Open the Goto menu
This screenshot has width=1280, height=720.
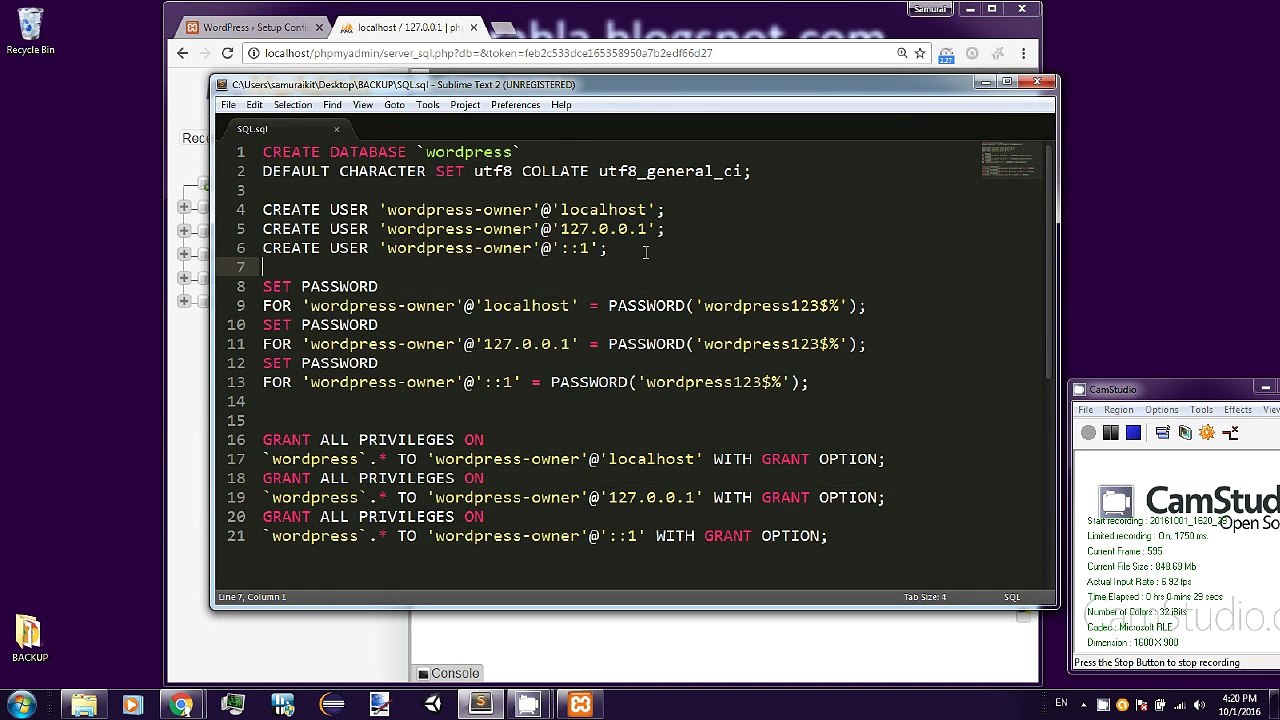tap(394, 105)
